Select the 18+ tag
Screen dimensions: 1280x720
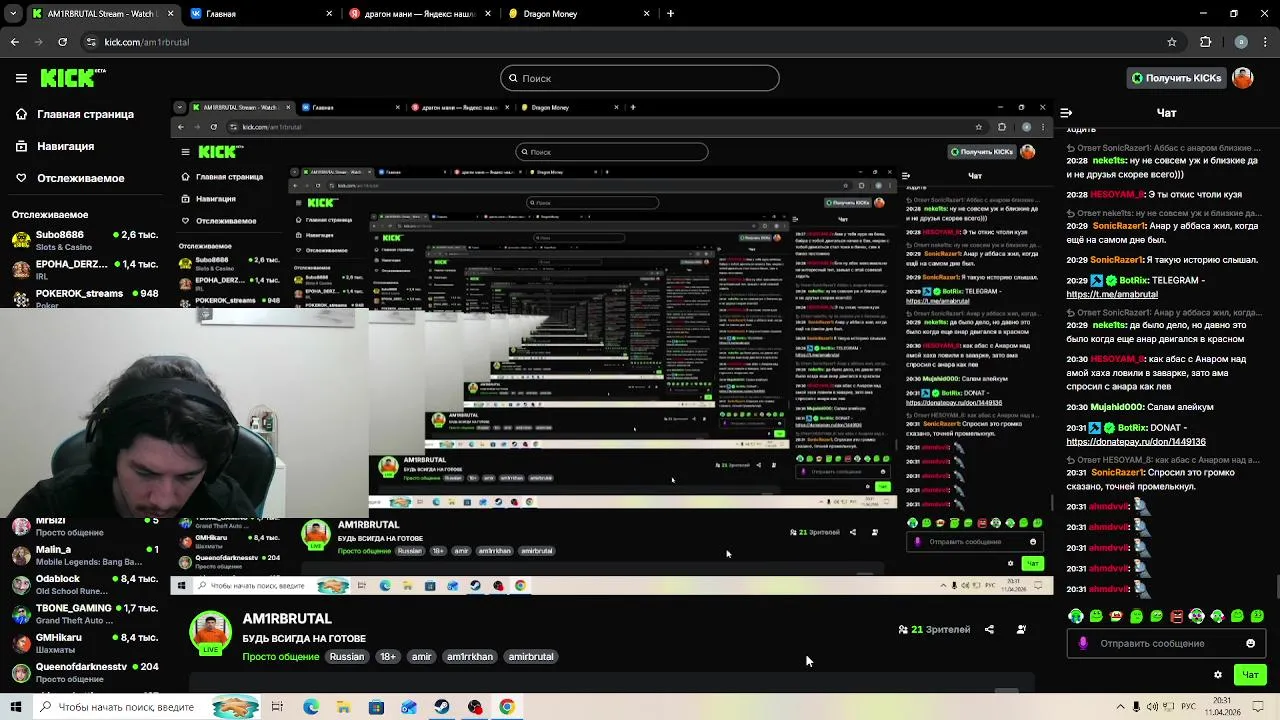388,657
